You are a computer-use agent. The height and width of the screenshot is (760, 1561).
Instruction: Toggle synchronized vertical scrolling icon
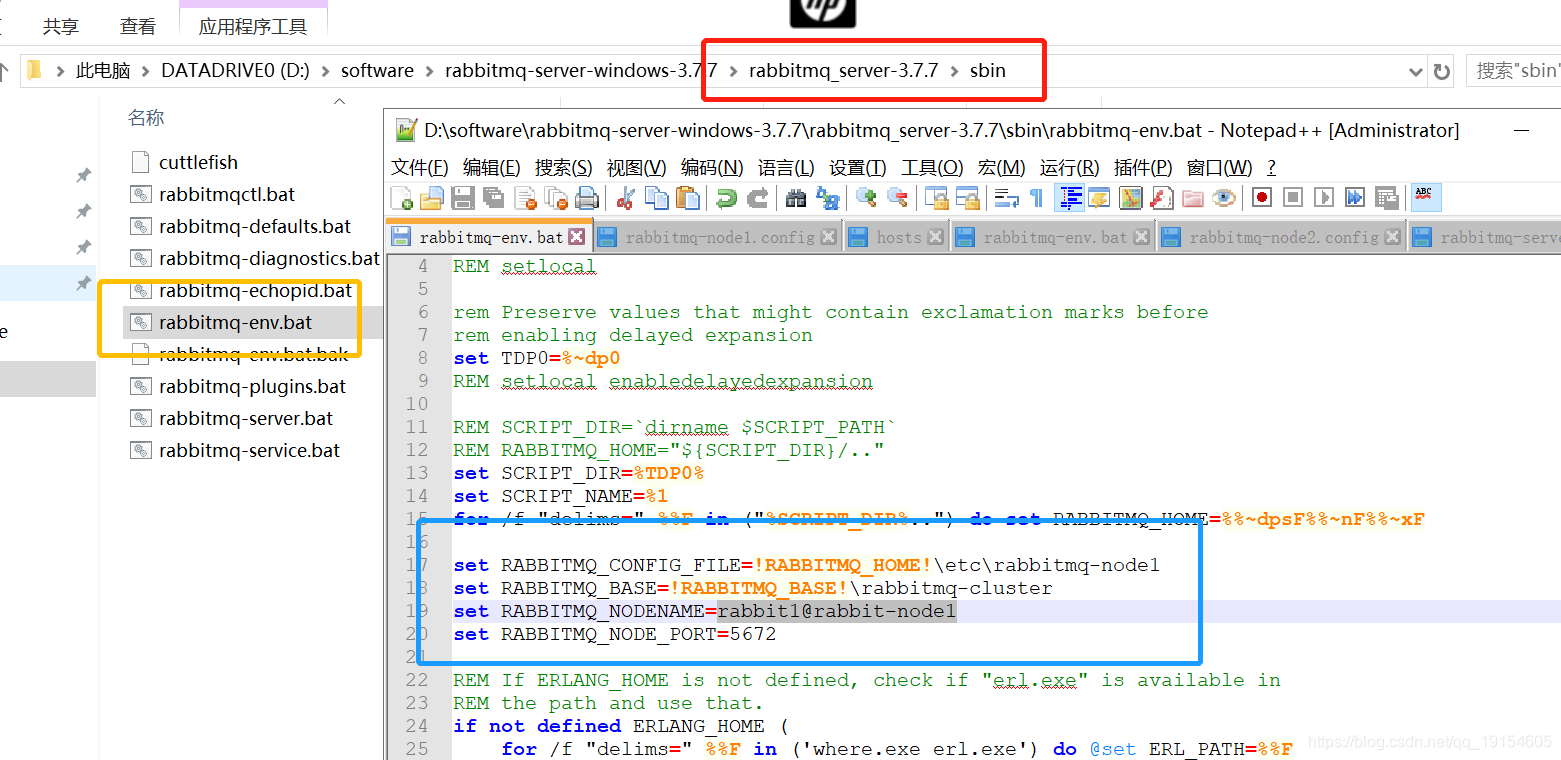[936, 198]
